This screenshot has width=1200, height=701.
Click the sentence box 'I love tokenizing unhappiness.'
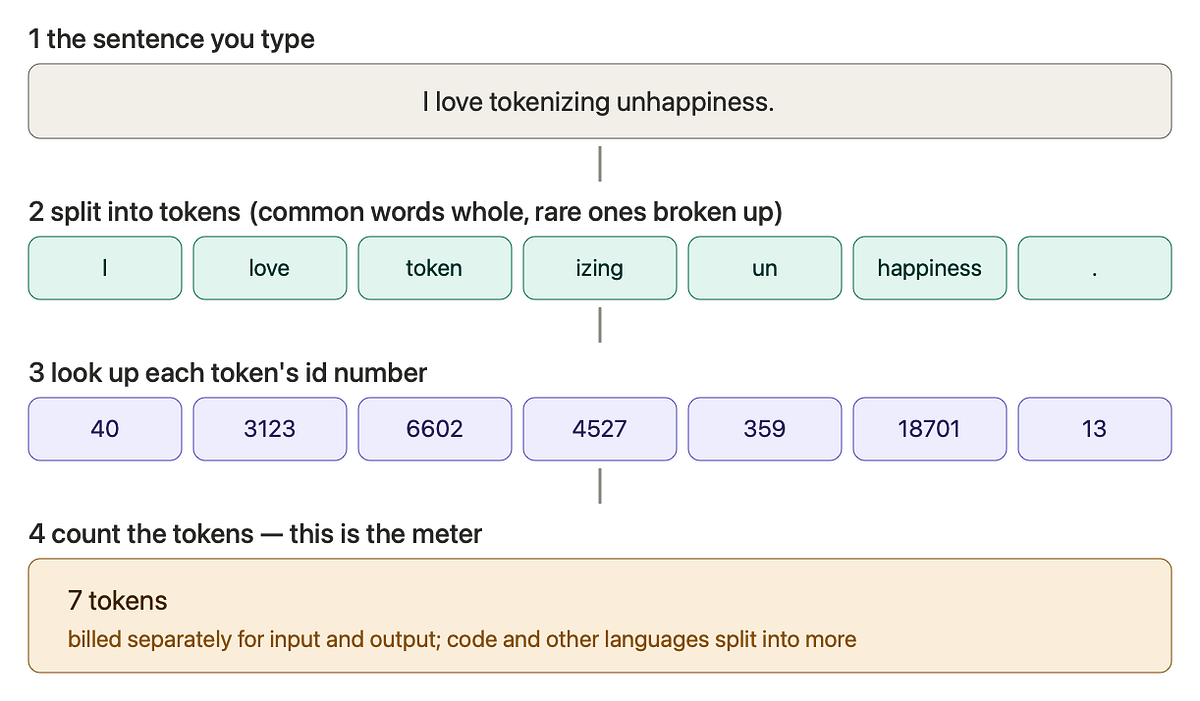pos(599,101)
